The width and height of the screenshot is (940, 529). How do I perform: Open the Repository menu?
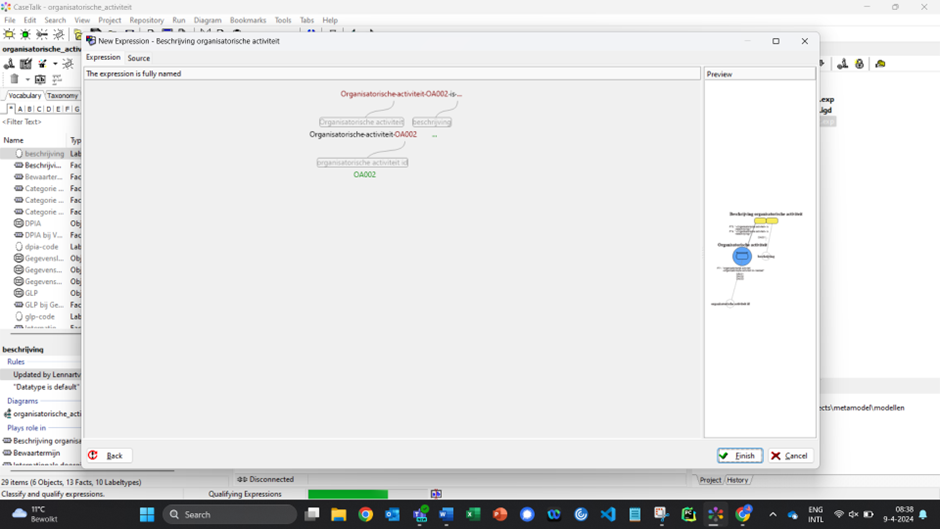[x=146, y=20]
